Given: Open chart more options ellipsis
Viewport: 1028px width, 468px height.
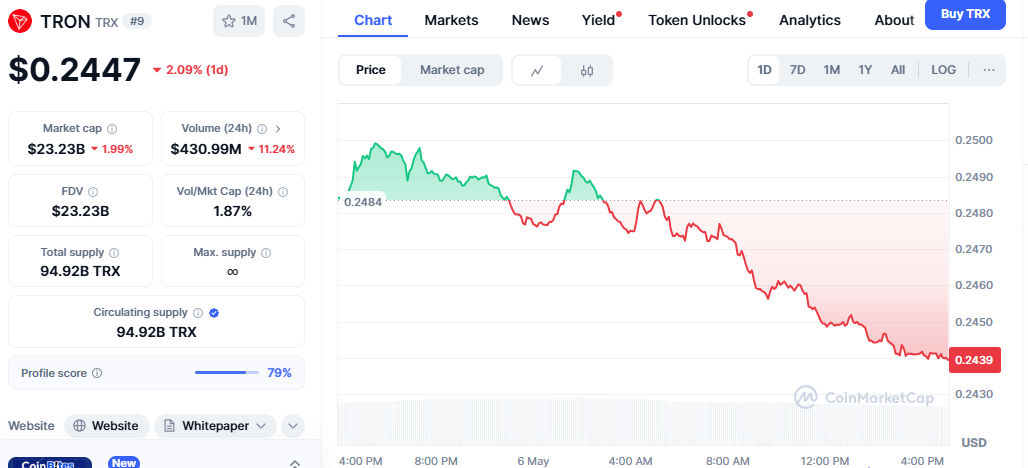Looking at the screenshot, I should pos(988,70).
